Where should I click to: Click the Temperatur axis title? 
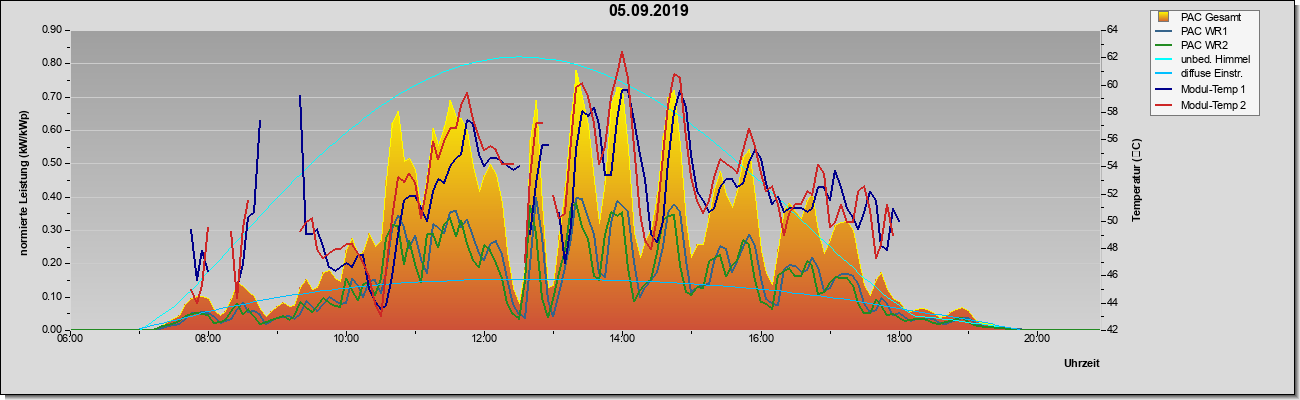pos(1136,180)
